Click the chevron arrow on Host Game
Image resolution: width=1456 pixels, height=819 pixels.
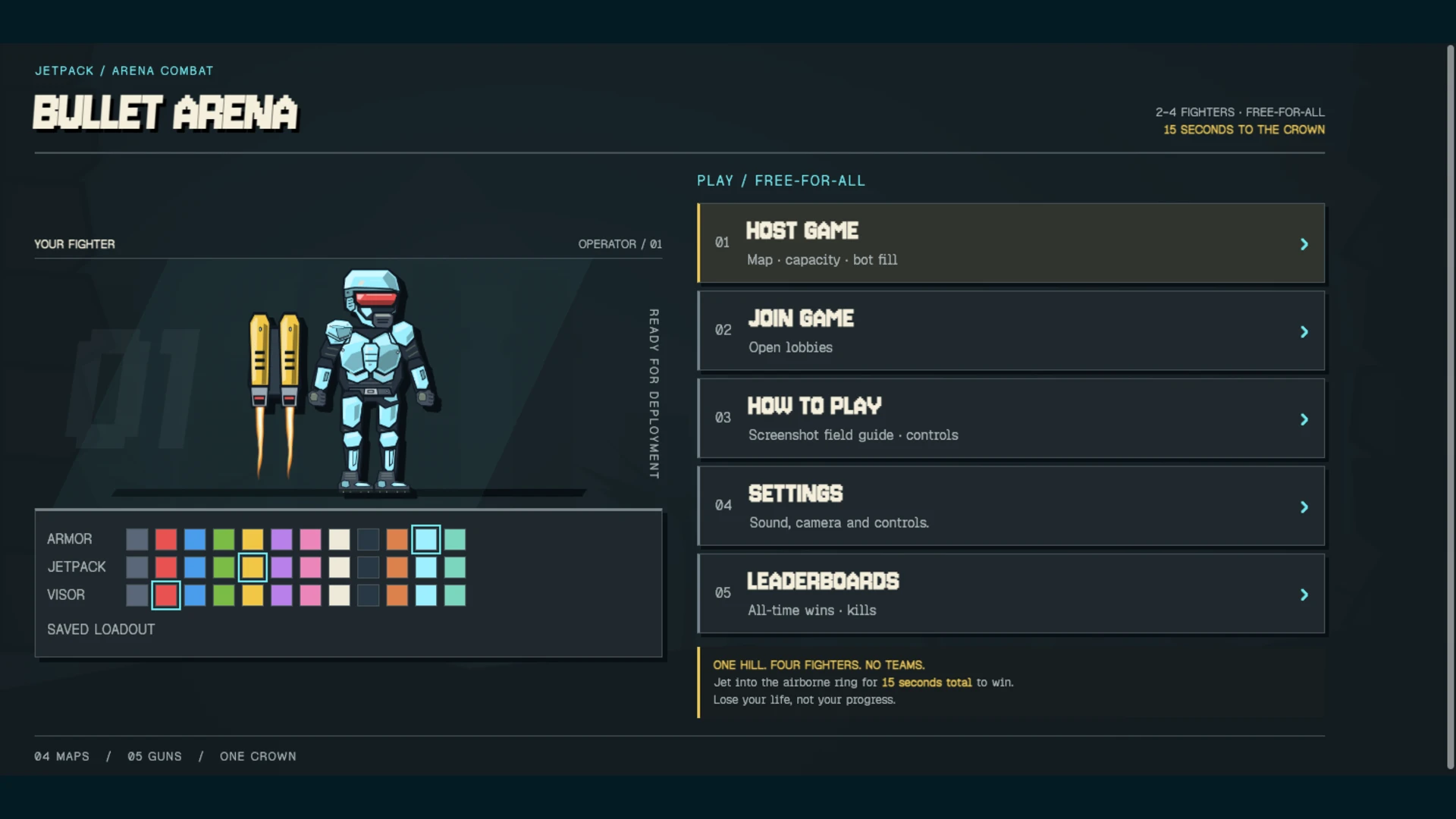tap(1304, 244)
